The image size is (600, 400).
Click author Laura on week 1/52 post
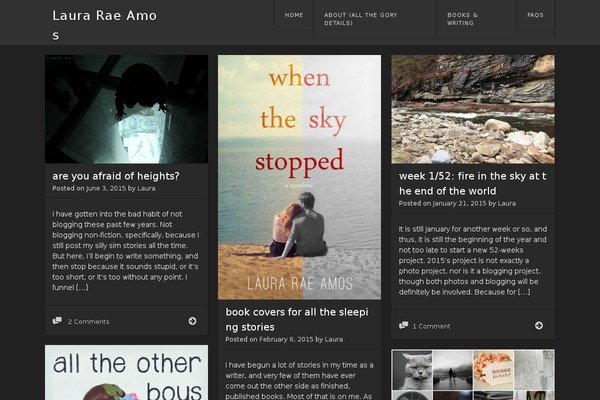coord(507,203)
